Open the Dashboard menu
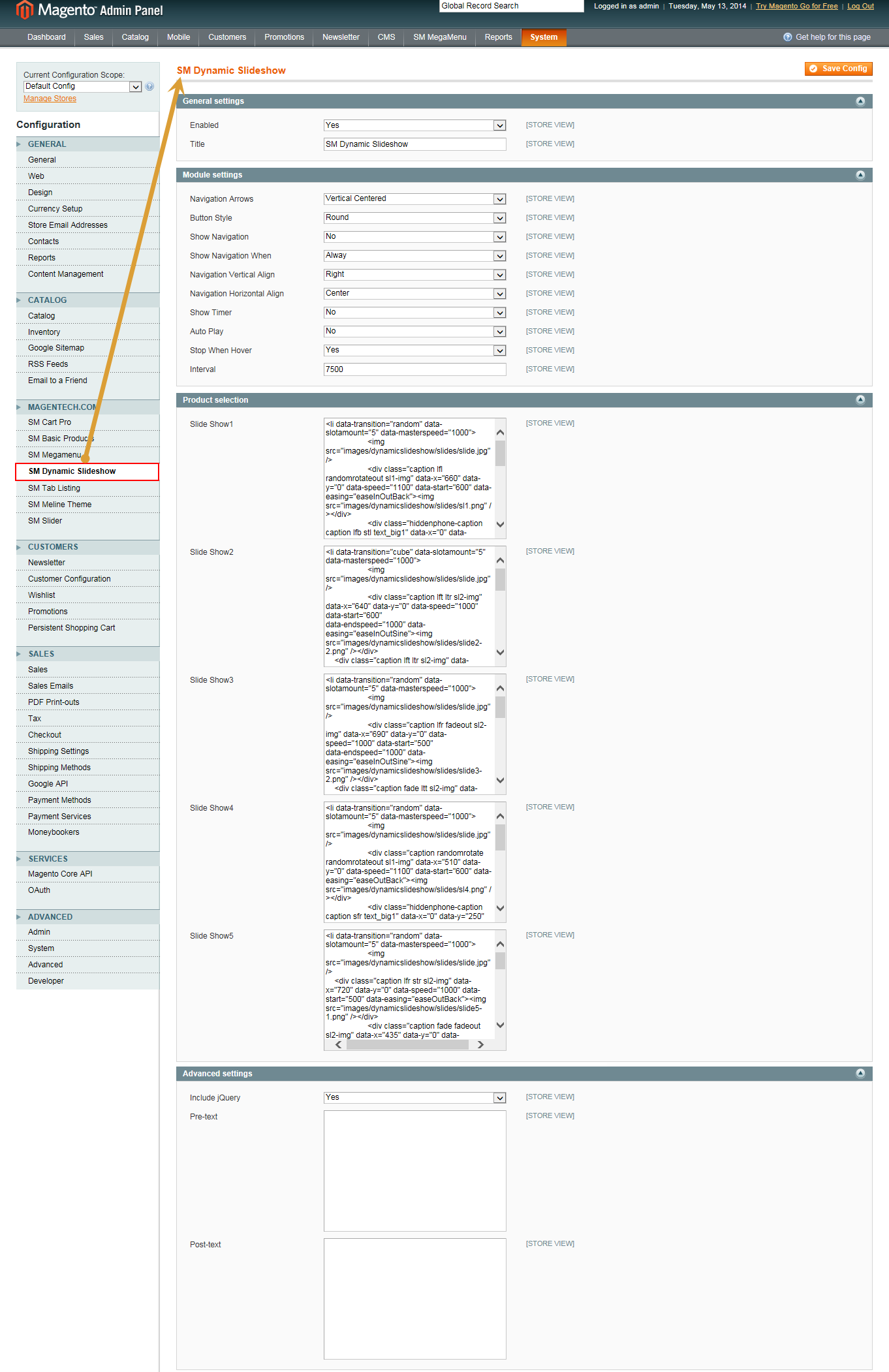 (x=46, y=37)
